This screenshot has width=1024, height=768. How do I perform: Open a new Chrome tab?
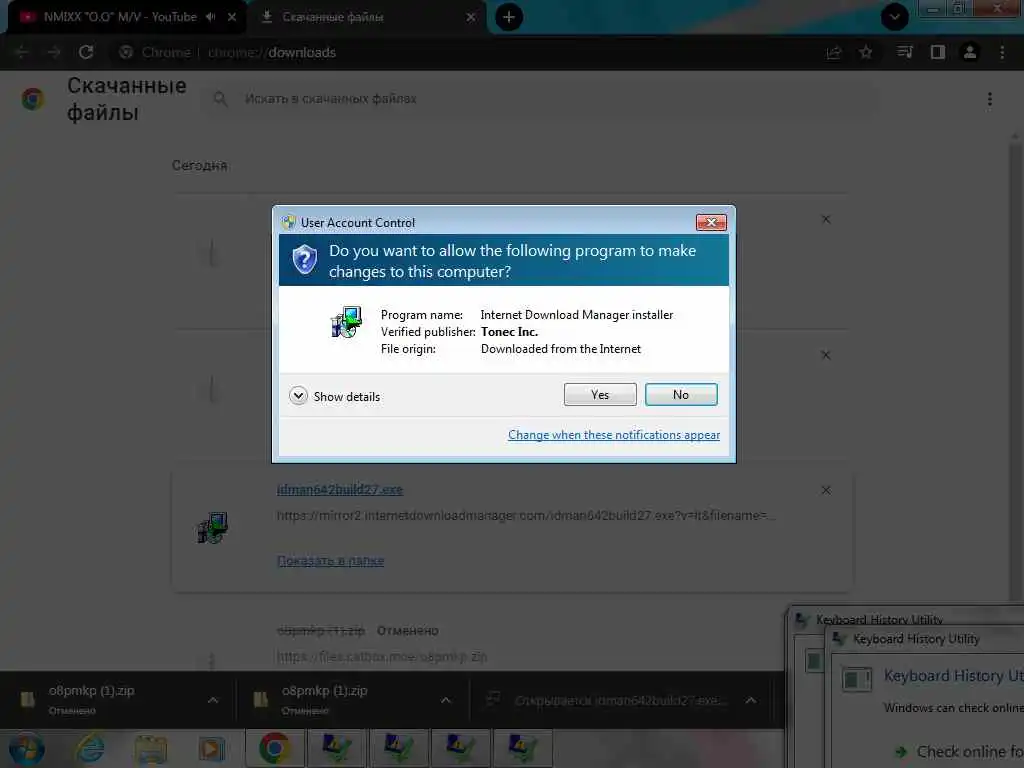tap(509, 17)
